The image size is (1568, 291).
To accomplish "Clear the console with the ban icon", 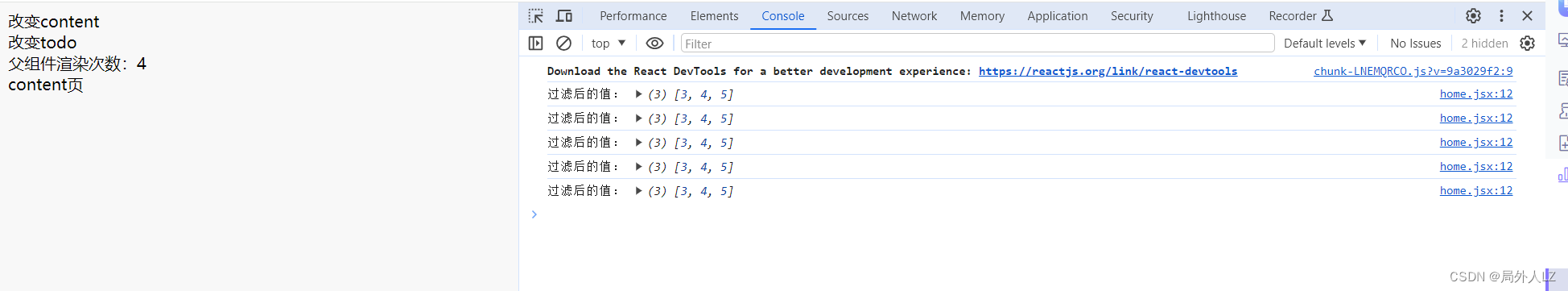I will [564, 44].
